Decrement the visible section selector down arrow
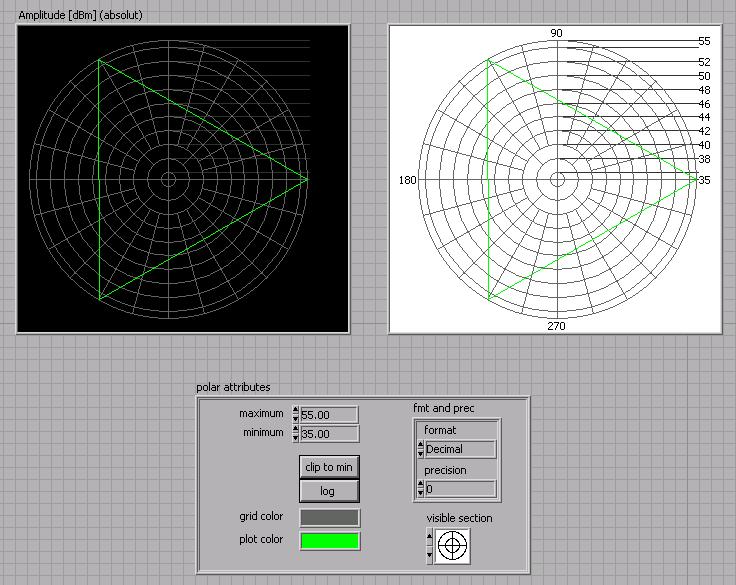The height and width of the screenshot is (585, 736). click(429, 553)
